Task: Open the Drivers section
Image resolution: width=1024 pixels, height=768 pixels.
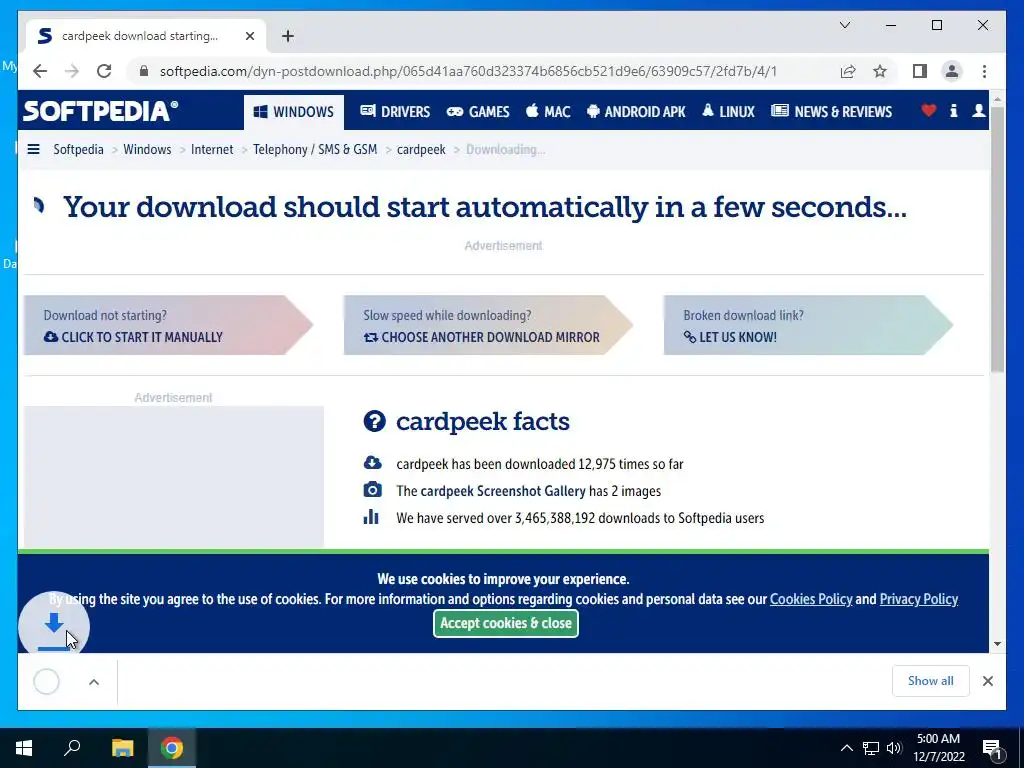Action: coord(395,112)
